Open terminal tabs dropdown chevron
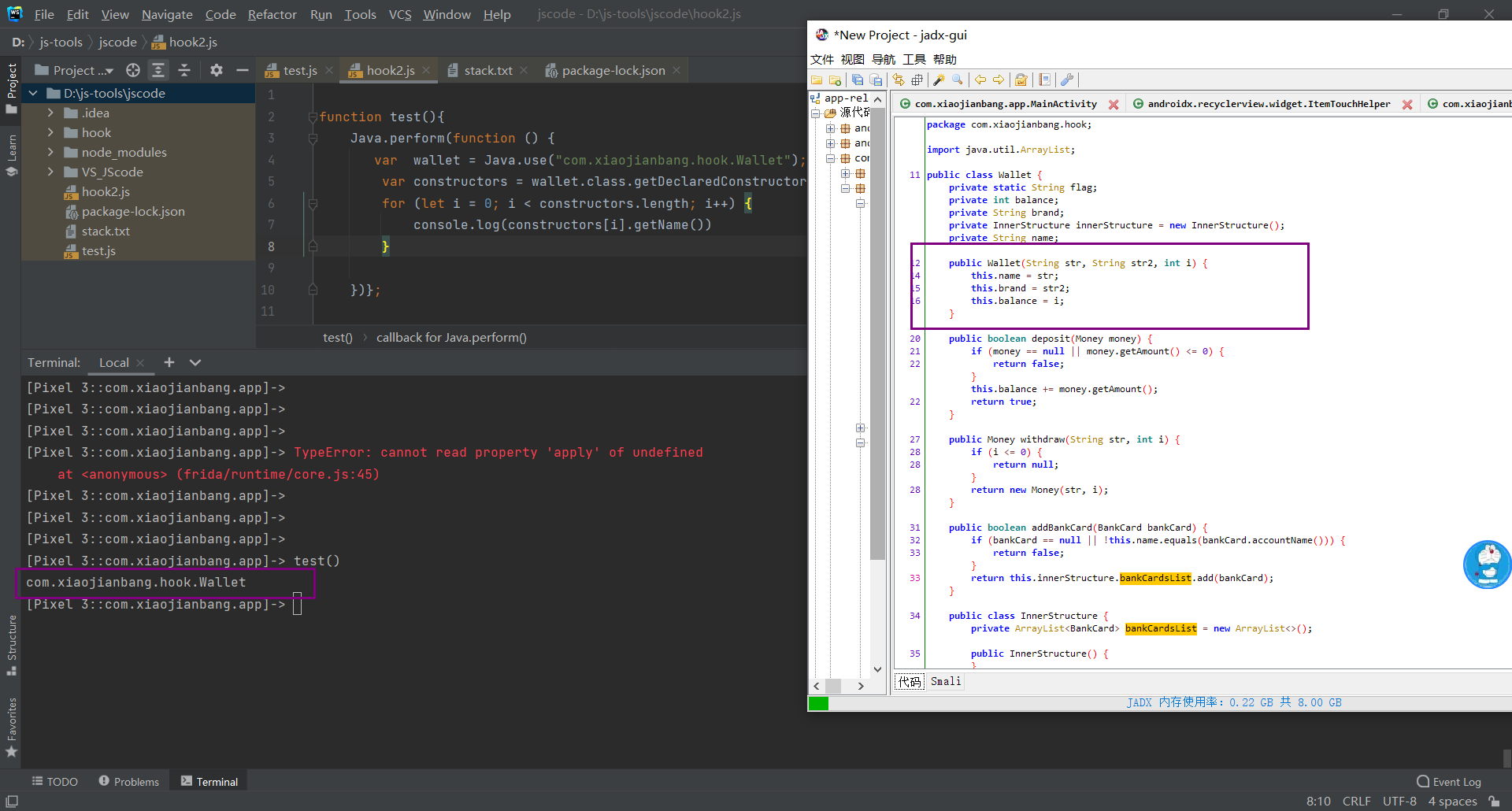1512x811 pixels. pos(195,362)
